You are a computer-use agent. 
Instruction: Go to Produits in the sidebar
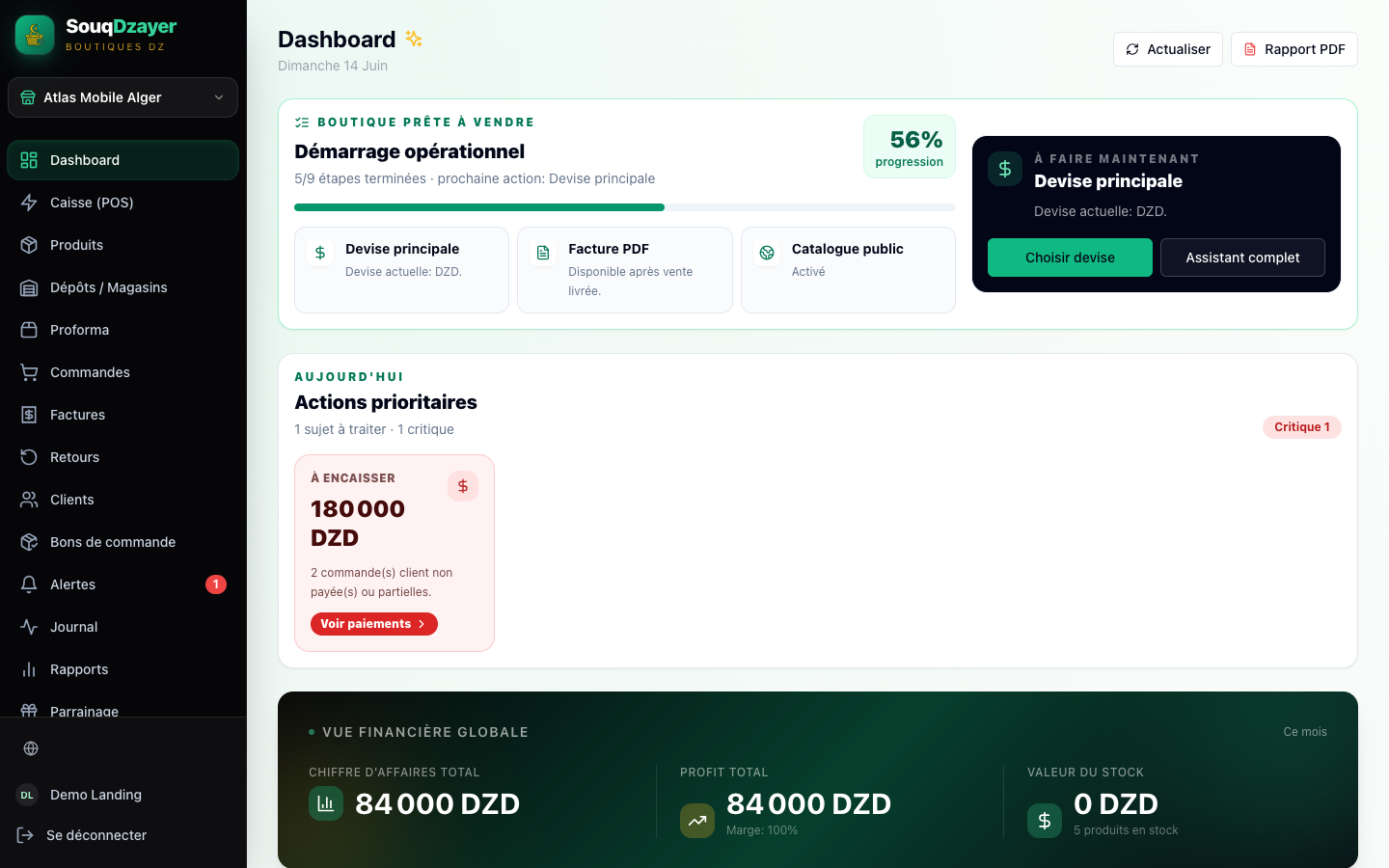click(x=123, y=245)
